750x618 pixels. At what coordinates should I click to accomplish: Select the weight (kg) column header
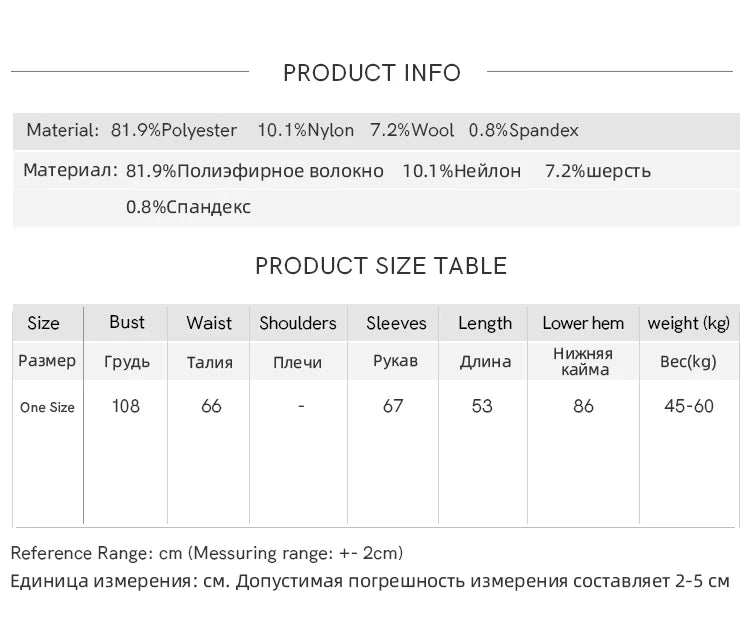[x=689, y=324]
